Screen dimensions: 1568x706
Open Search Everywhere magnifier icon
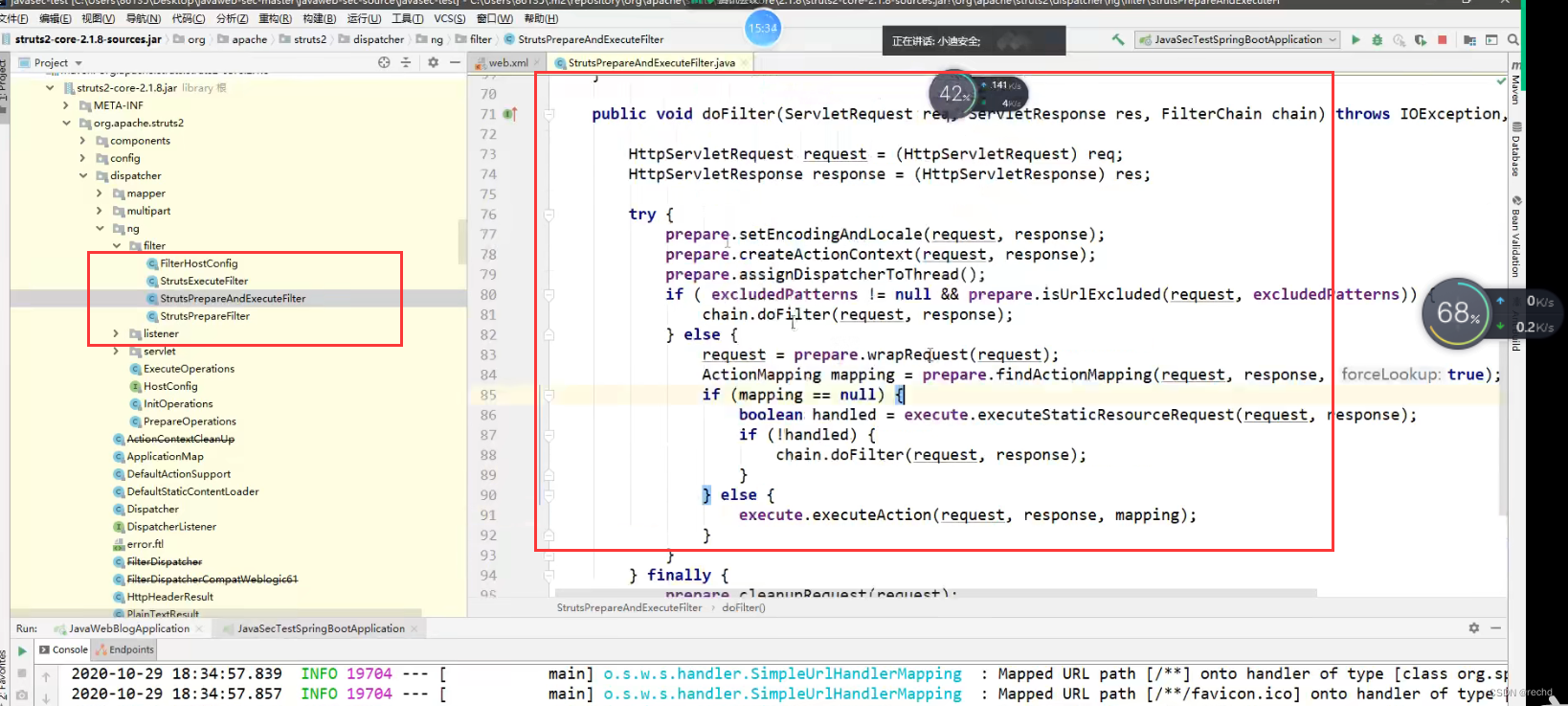point(1512,39)
